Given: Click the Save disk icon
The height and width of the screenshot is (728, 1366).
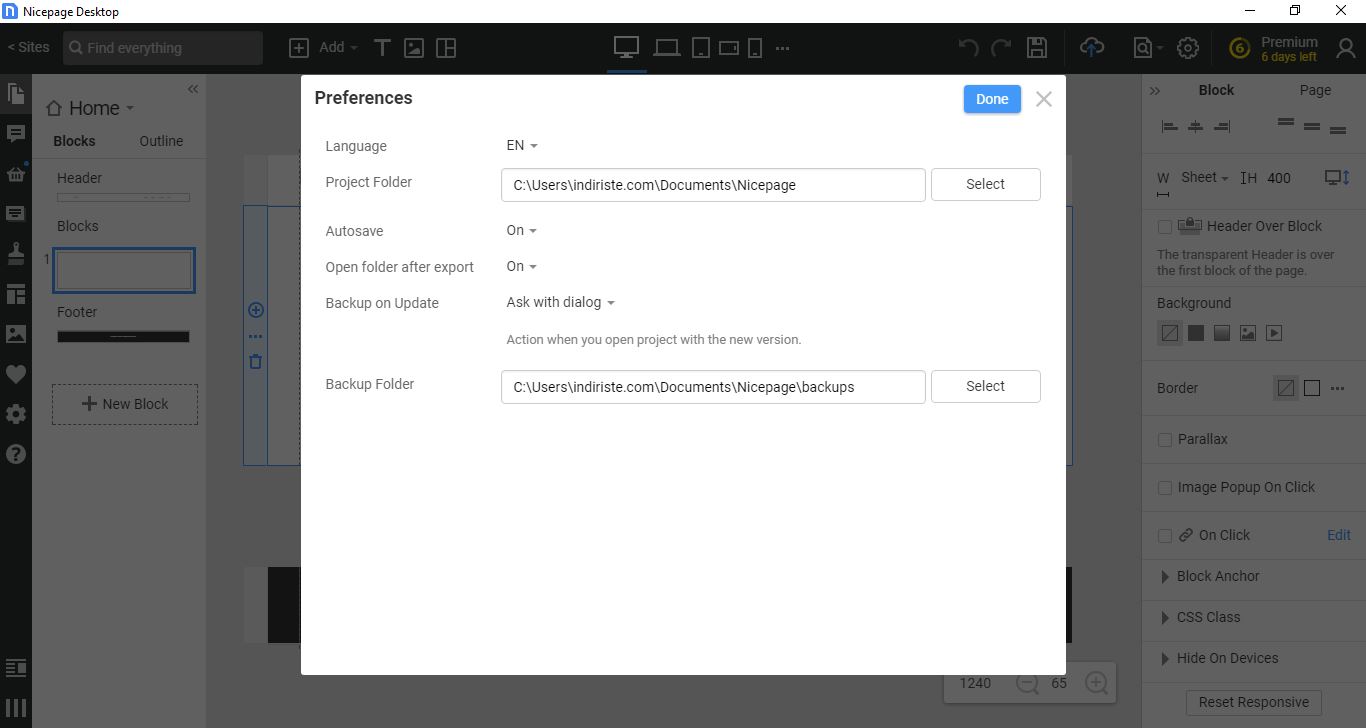Looking at the screenshot, I should pyautogui.click(x=1037, y=47).
